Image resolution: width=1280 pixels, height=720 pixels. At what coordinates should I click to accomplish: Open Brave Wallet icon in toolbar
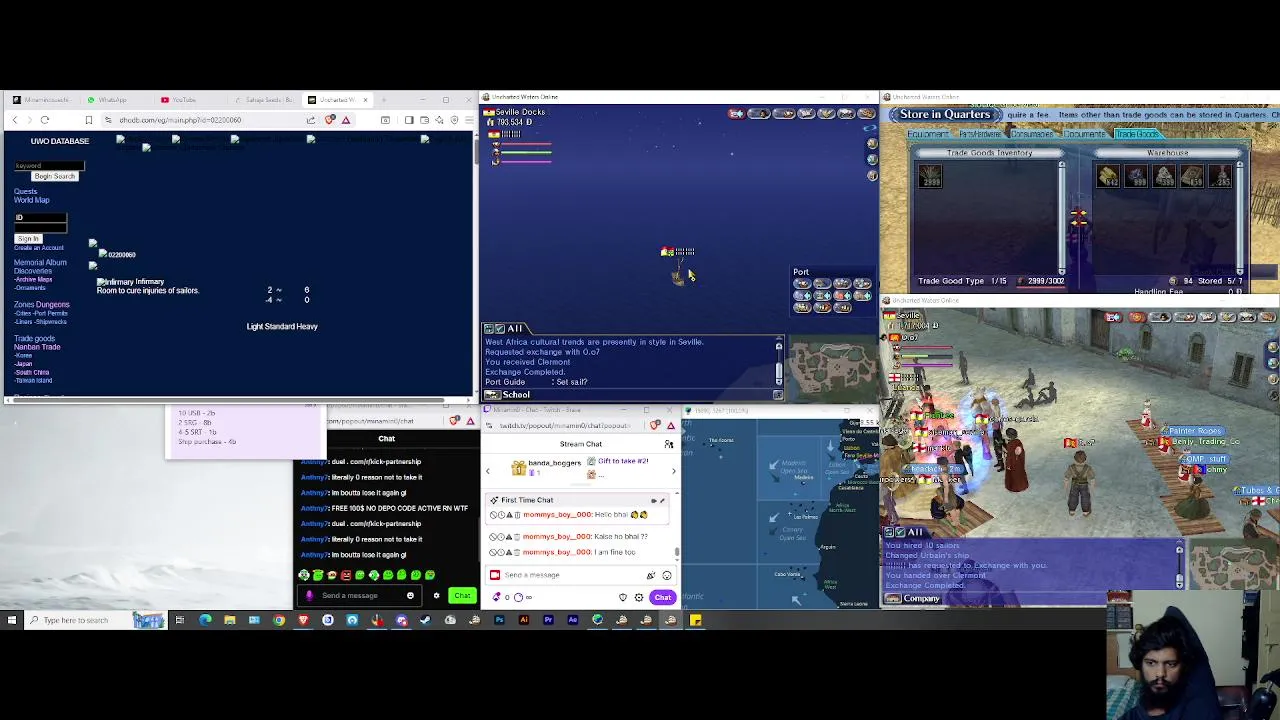[x=424, y=120]
